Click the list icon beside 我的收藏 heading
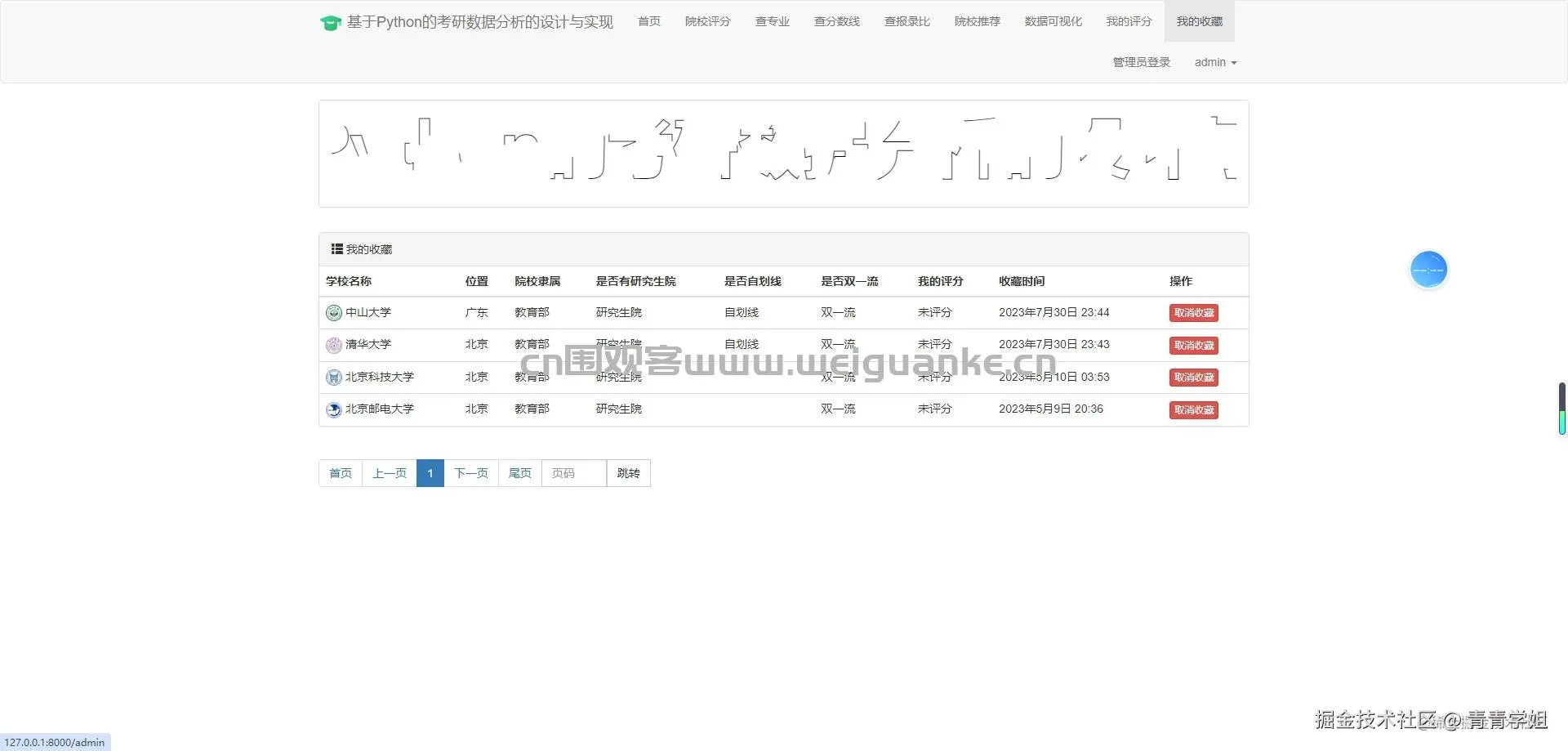Image resolution: width=1568 pixels, height=751 pixels. (336, 249)
